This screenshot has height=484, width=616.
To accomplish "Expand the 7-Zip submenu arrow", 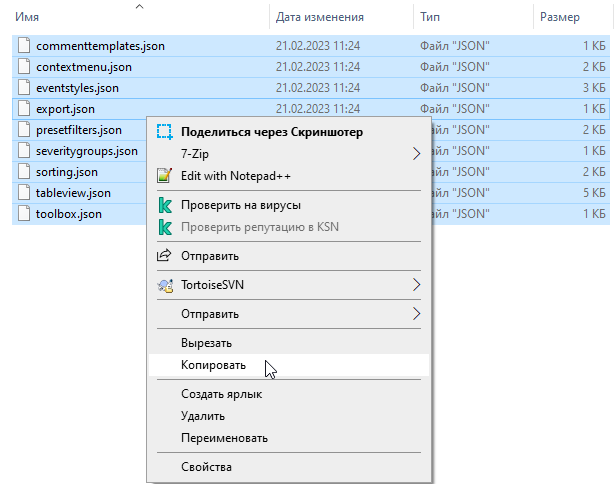I will point(417,154).
